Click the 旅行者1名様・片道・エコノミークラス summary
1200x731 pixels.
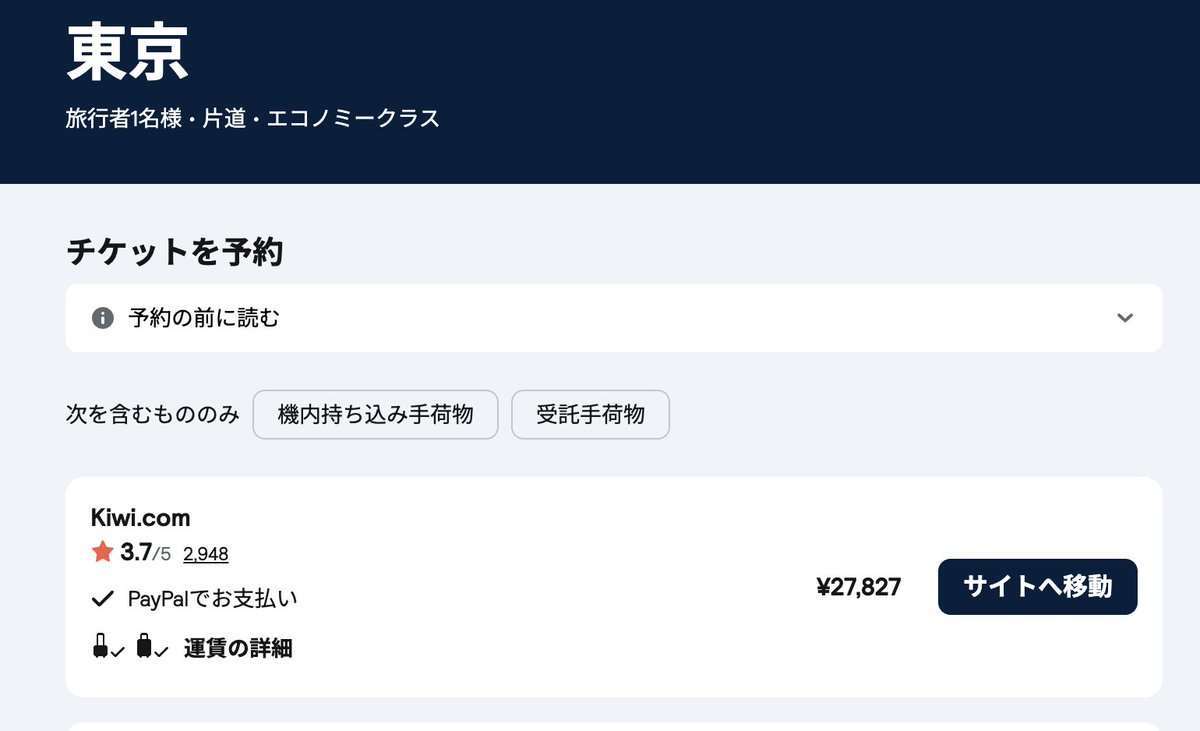(x=253, y=119)
